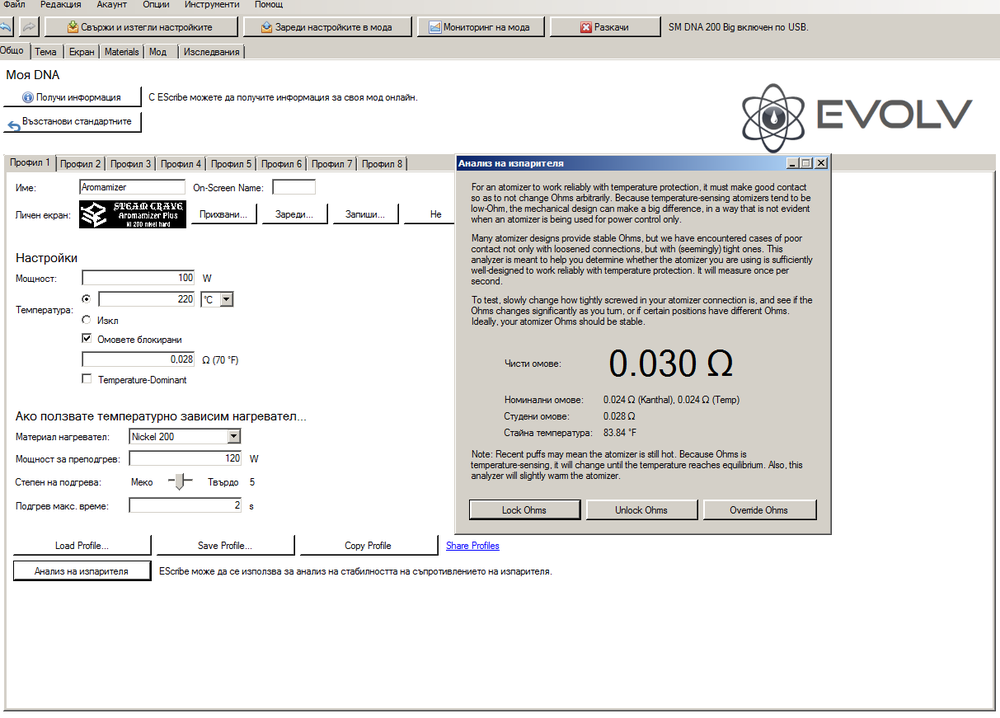Click the Име profile name field
The image size is (1000, 718).
click(133, 187)
